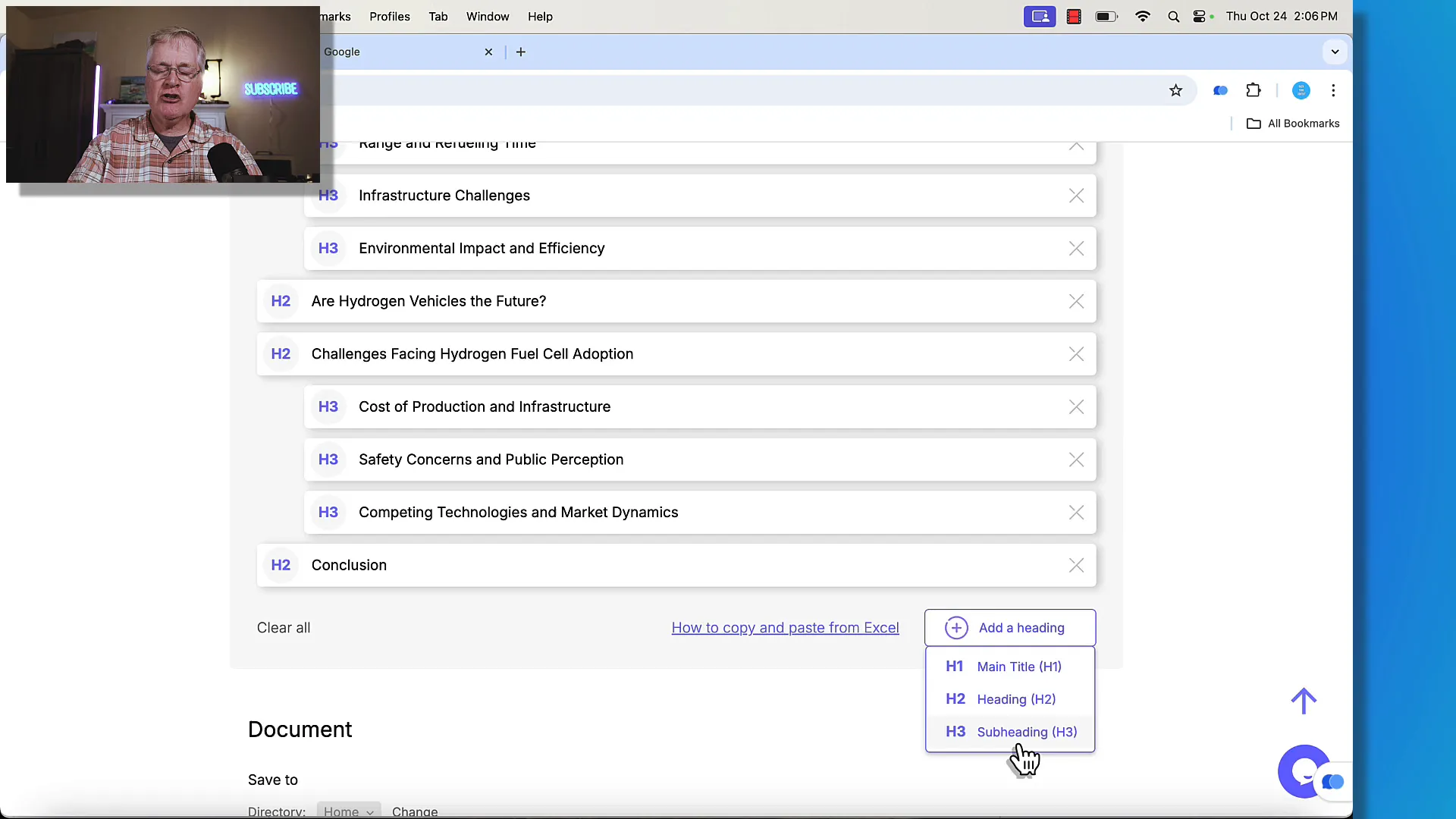Open the Home directory dropdown
Screen dimensions: 1456x819
349,811
